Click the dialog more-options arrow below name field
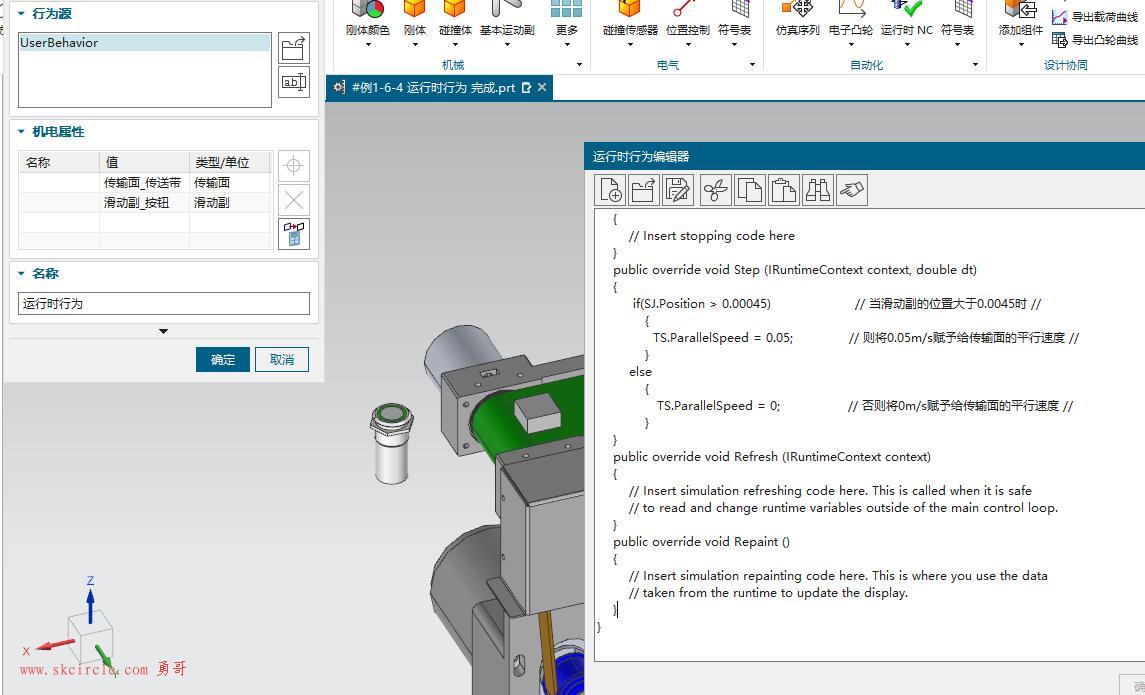The image size is (1145, 695). (164, 331)
